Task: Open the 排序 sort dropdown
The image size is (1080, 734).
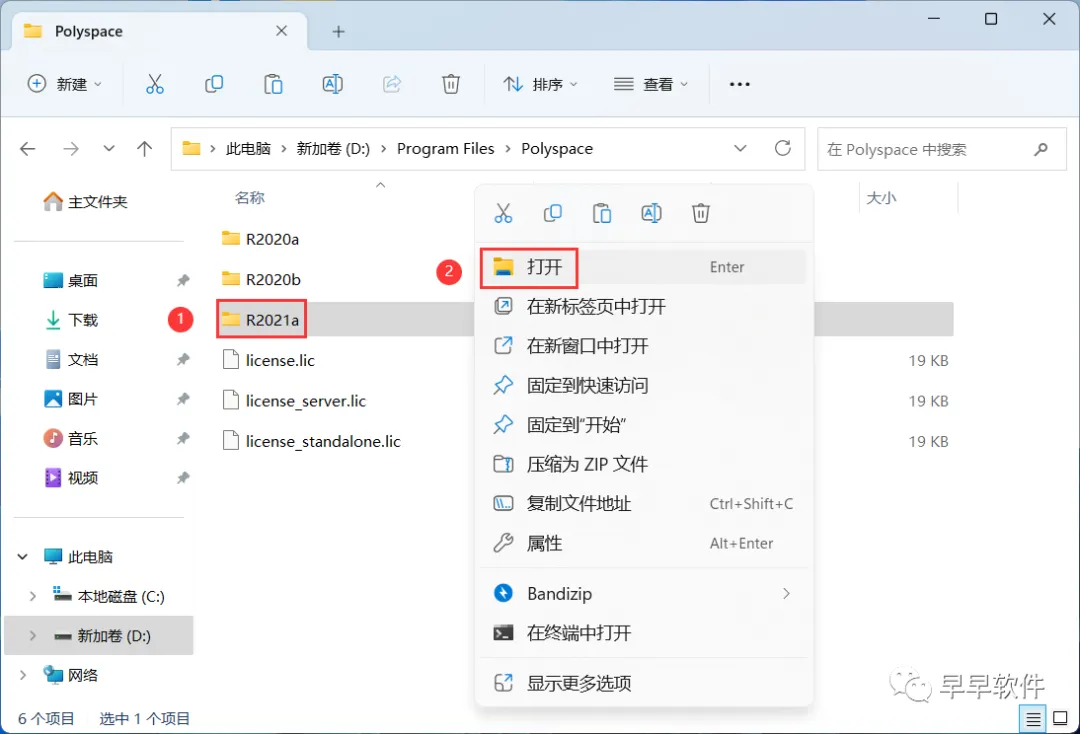Action: click(x=541, y=84)
